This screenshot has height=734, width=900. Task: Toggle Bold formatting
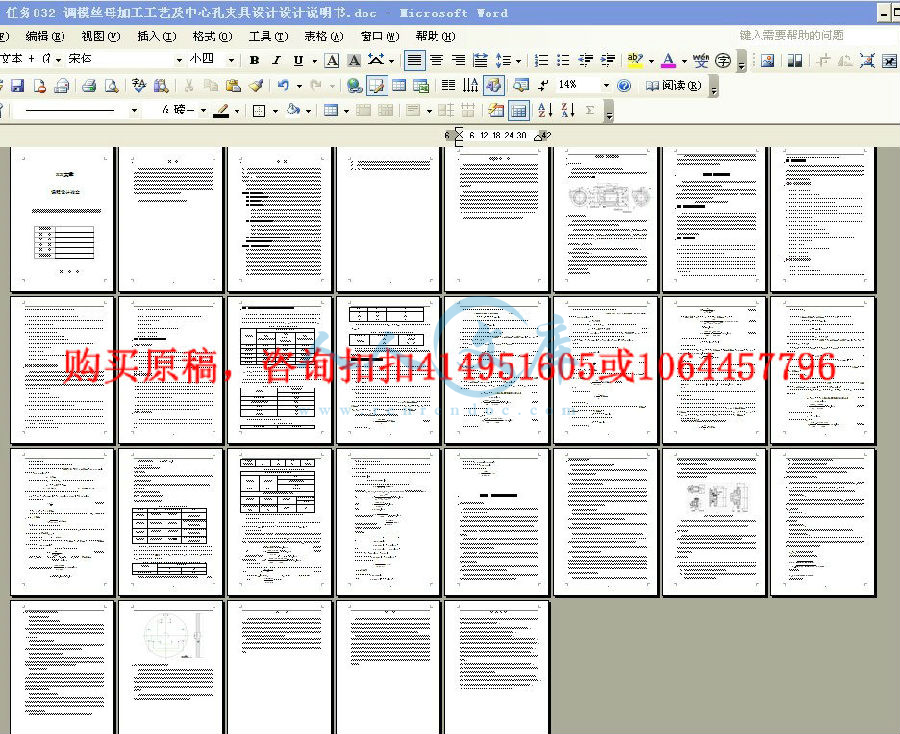(x=255, y=60)
